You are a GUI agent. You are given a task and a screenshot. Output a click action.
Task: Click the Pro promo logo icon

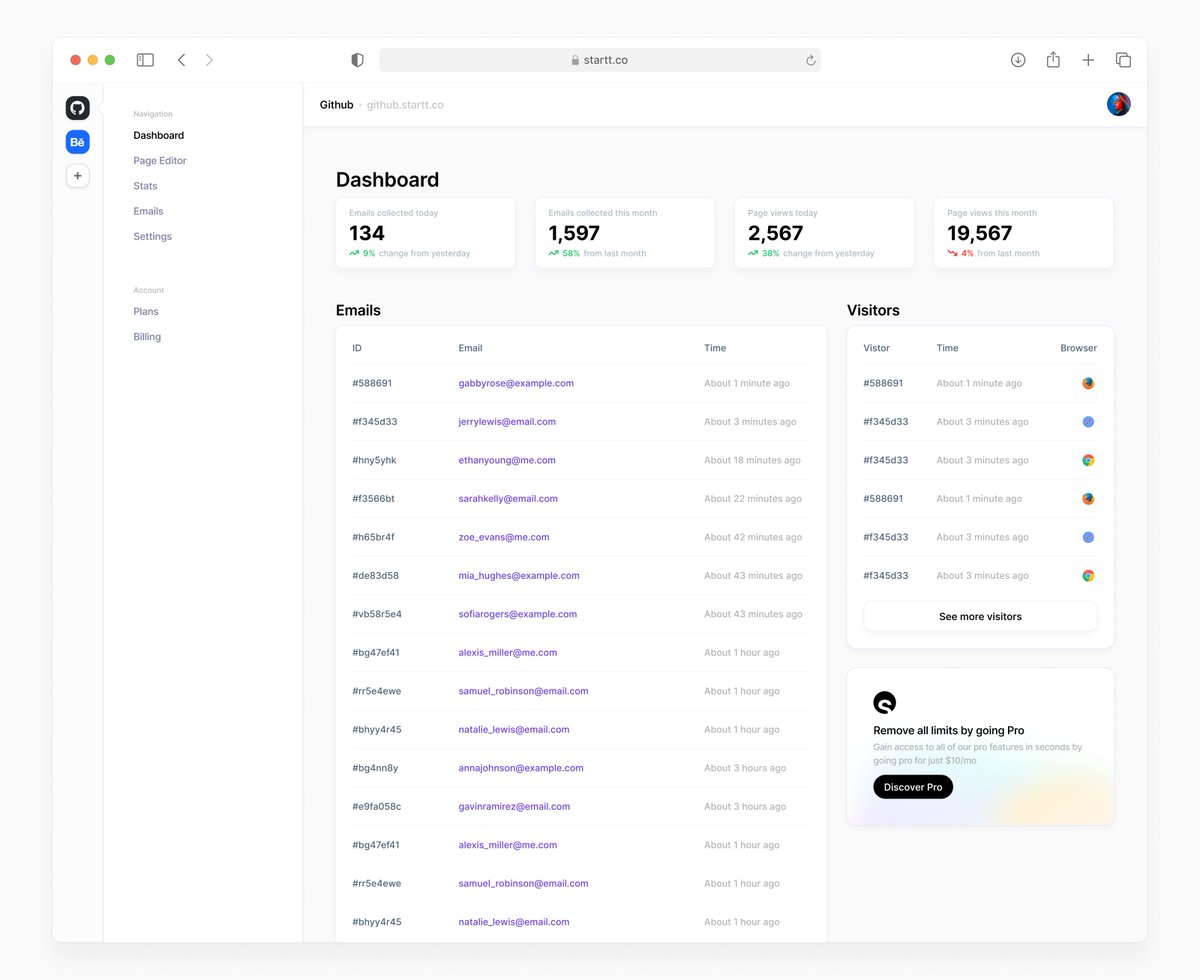coord(885,702)
